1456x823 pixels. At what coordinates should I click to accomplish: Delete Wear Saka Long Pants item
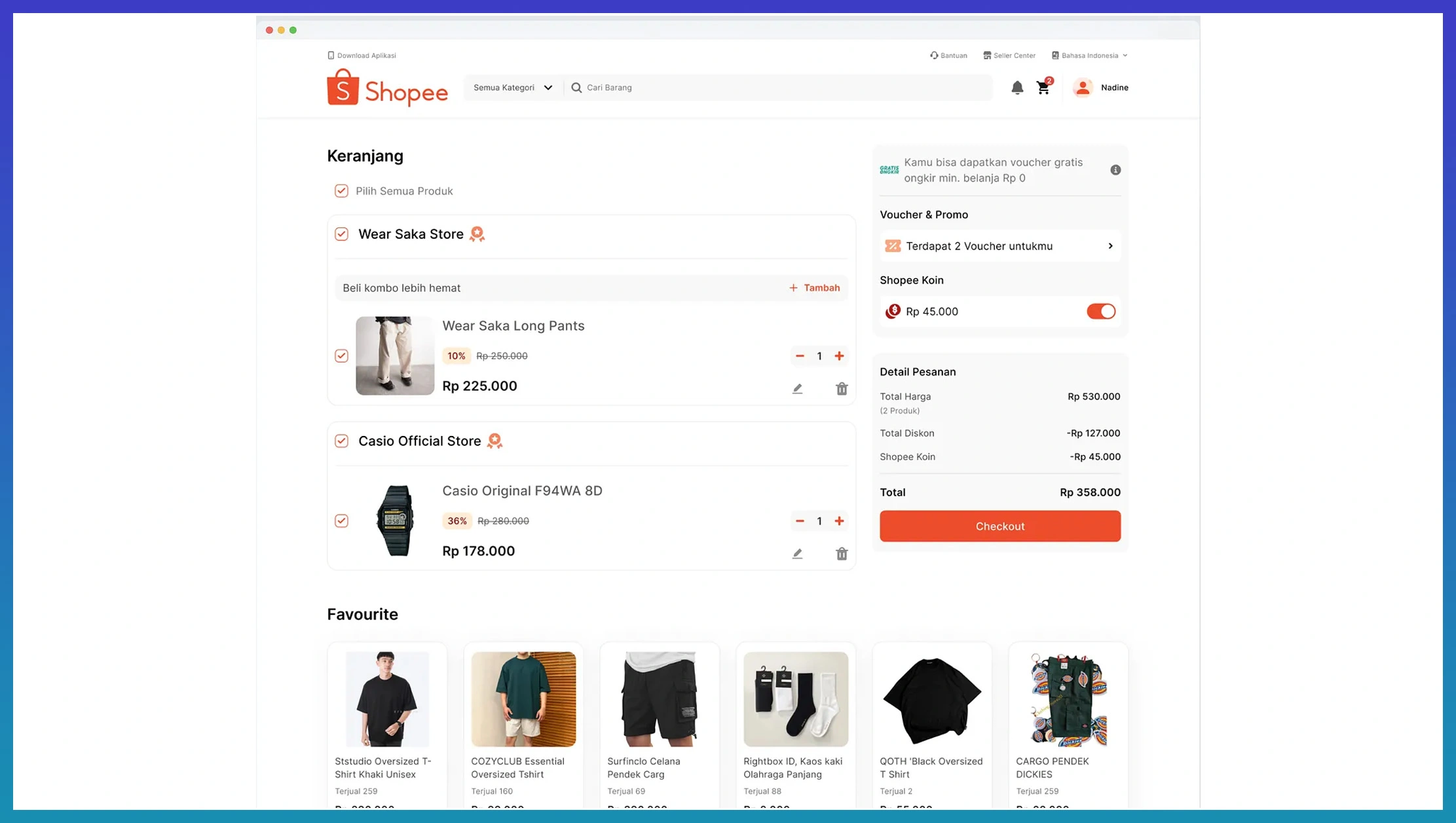[842, 389]
